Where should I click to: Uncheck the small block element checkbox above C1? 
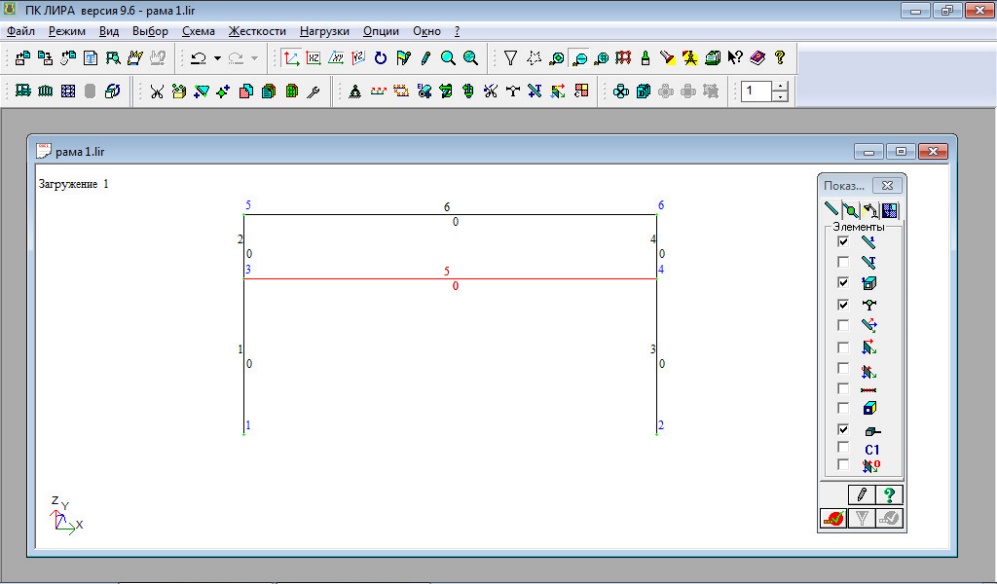pos(843,429)
